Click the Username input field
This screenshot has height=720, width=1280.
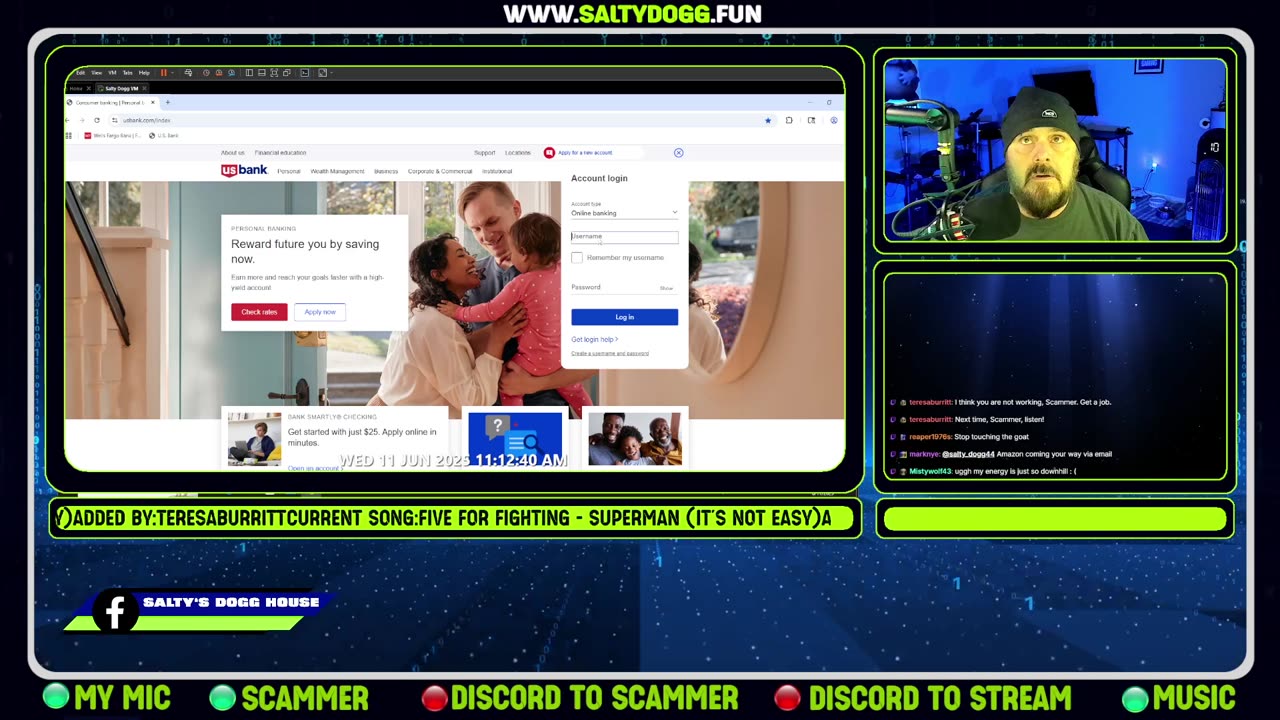pyautogui.click(x=624, y=237)
